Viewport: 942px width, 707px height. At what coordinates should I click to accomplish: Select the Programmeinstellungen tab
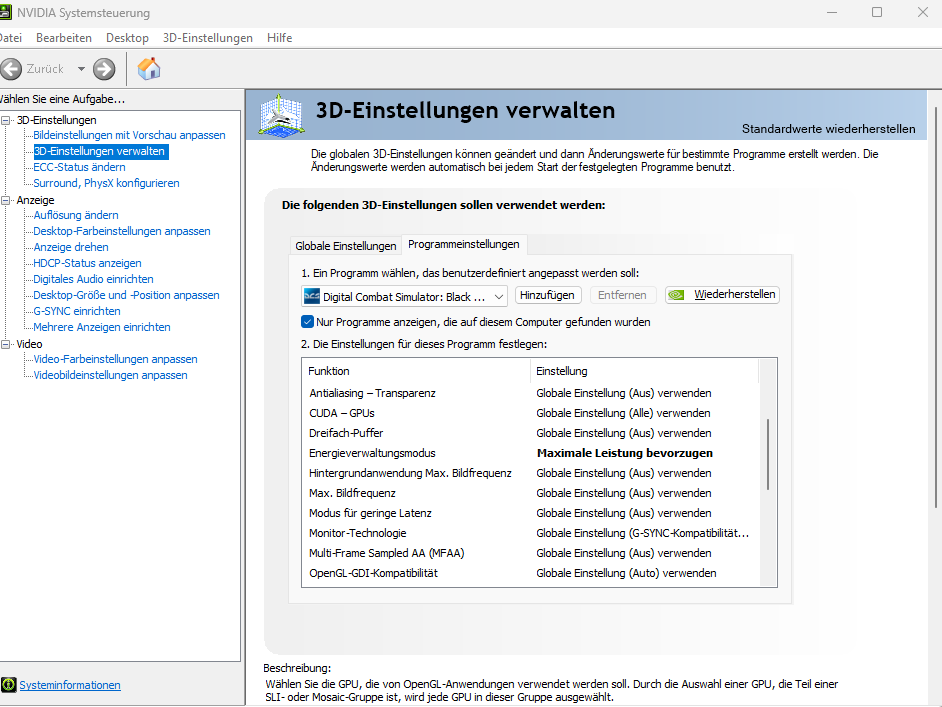pos(464,244)
